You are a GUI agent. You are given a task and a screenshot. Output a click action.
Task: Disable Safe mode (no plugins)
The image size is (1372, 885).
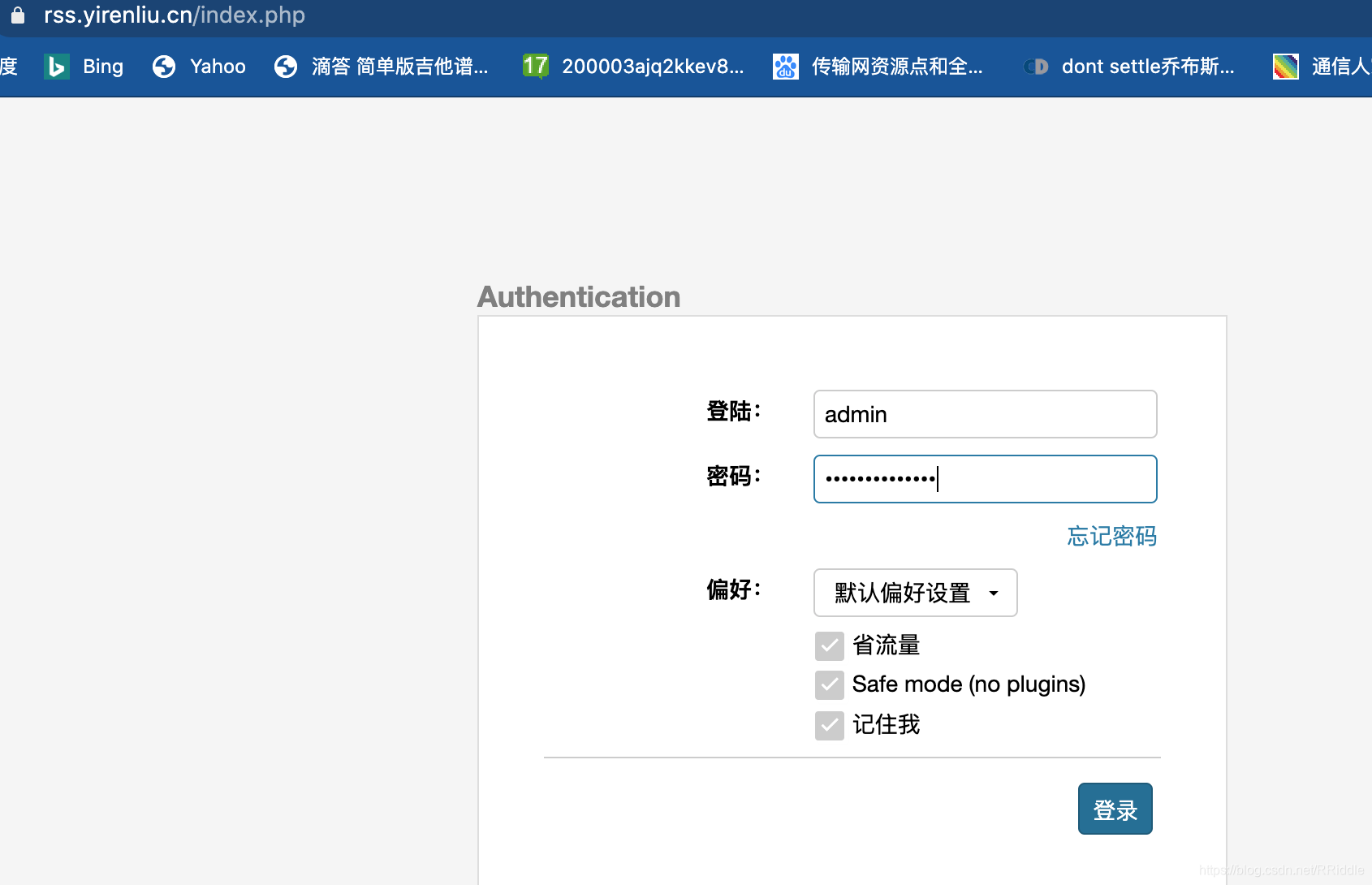point(829,684)
